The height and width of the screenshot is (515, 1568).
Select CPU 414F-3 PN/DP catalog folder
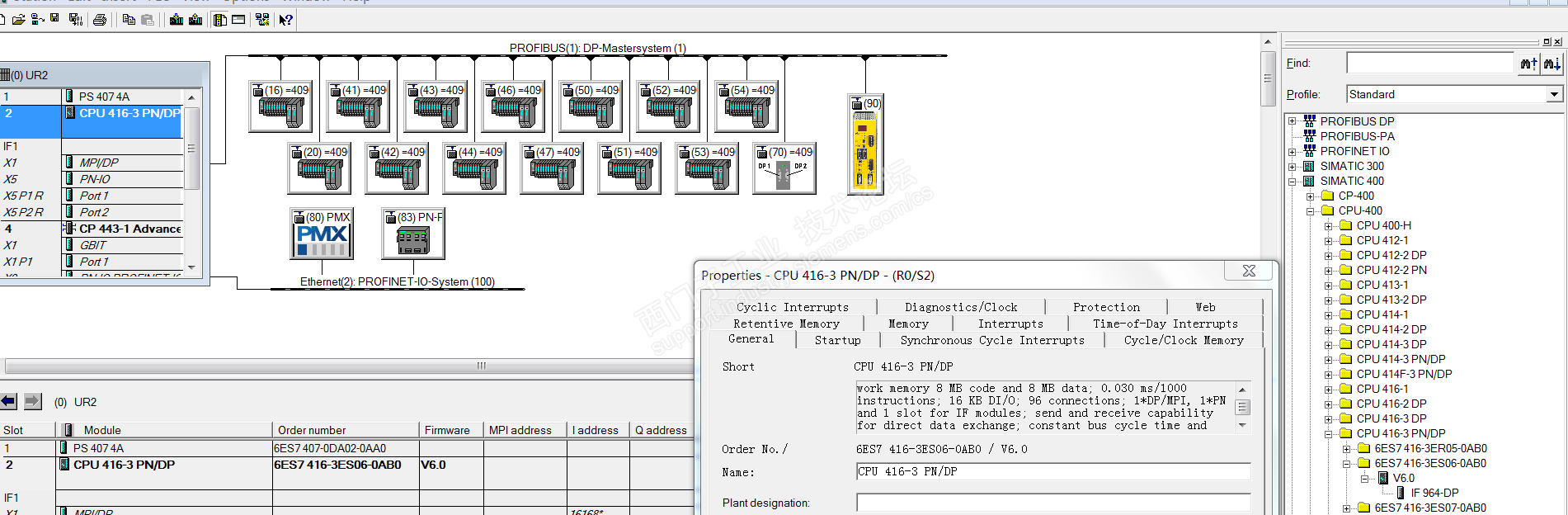click(x=1404, y=374)
